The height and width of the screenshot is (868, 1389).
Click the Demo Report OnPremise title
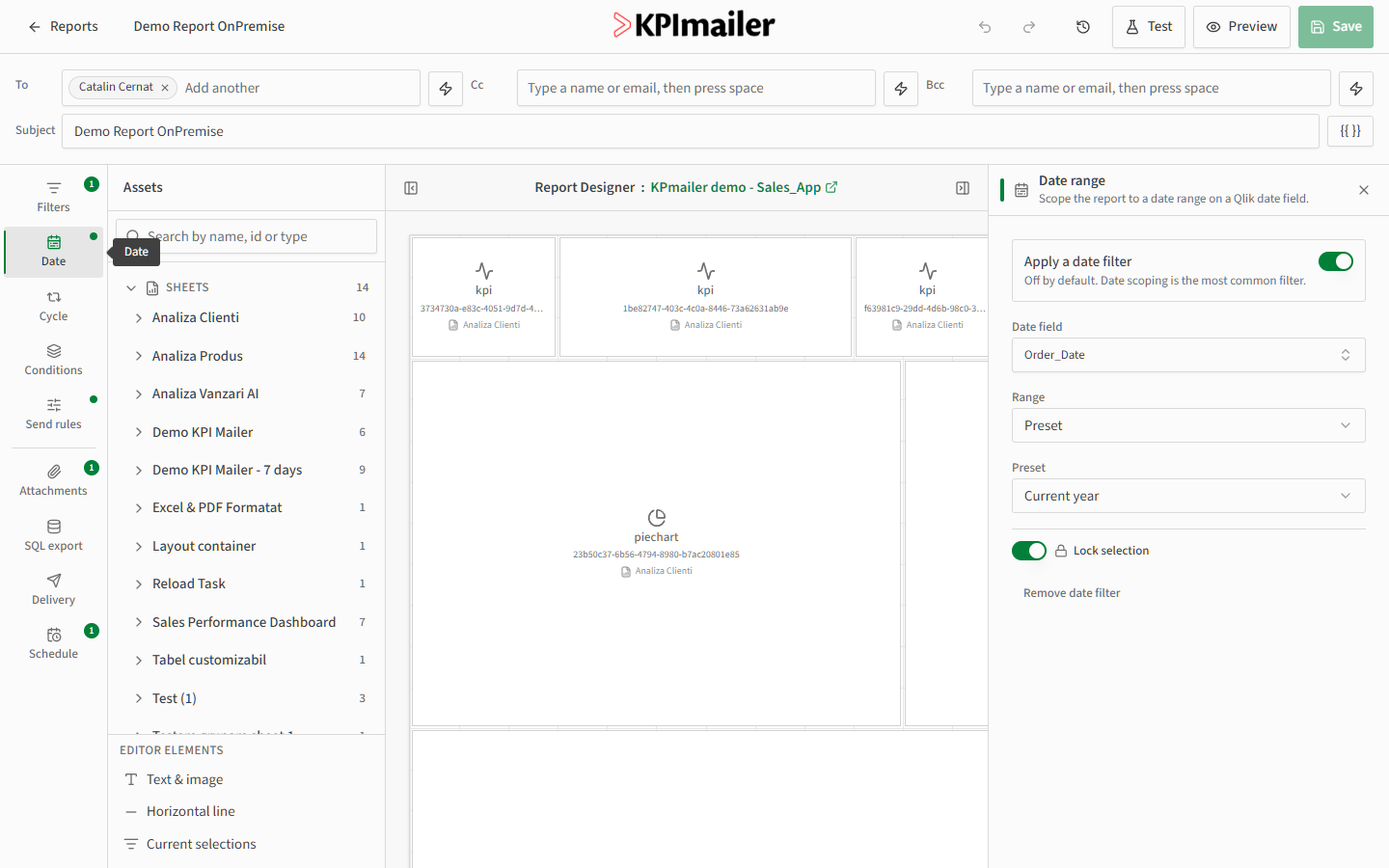[x=209, y=27]
